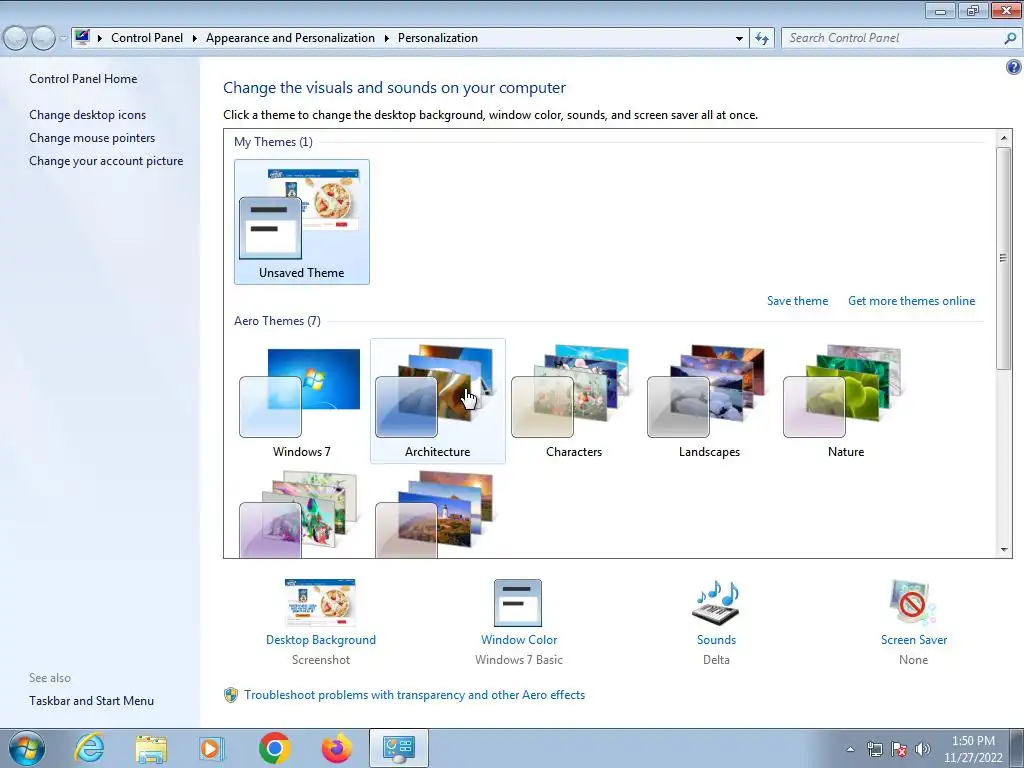This screenshot has width=1024, height=768.
Task: Select the Unsaved Theme thumbnail
Action: click(x=302, y=222)
